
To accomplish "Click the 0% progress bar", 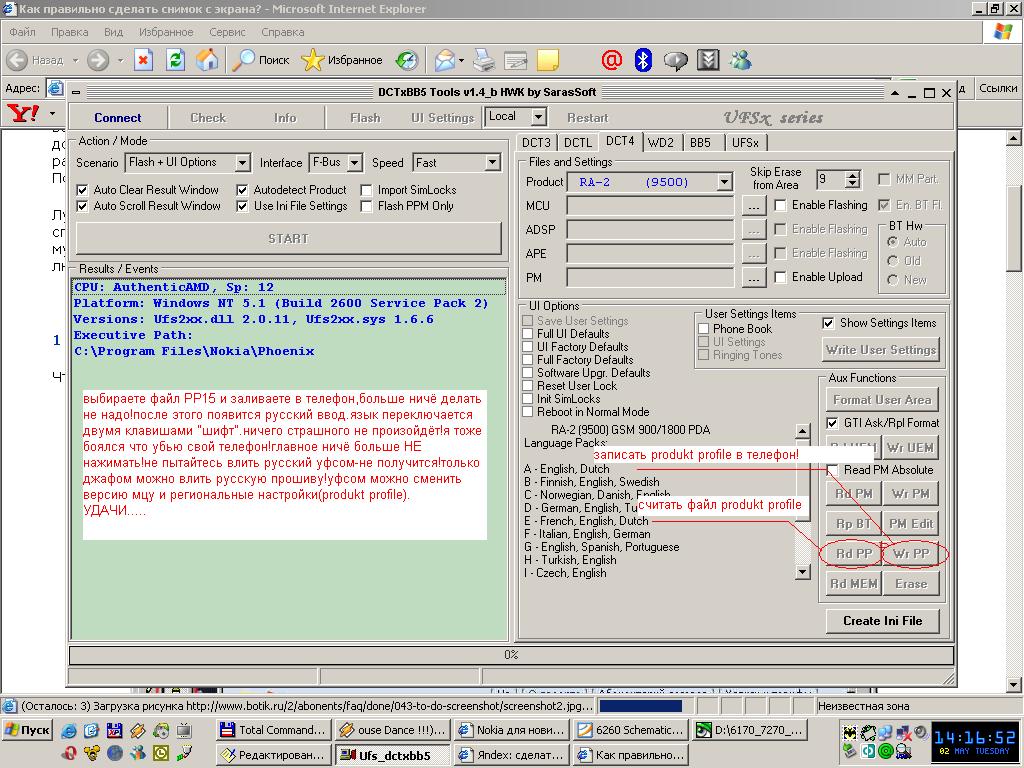I will [x=511, y=654].
